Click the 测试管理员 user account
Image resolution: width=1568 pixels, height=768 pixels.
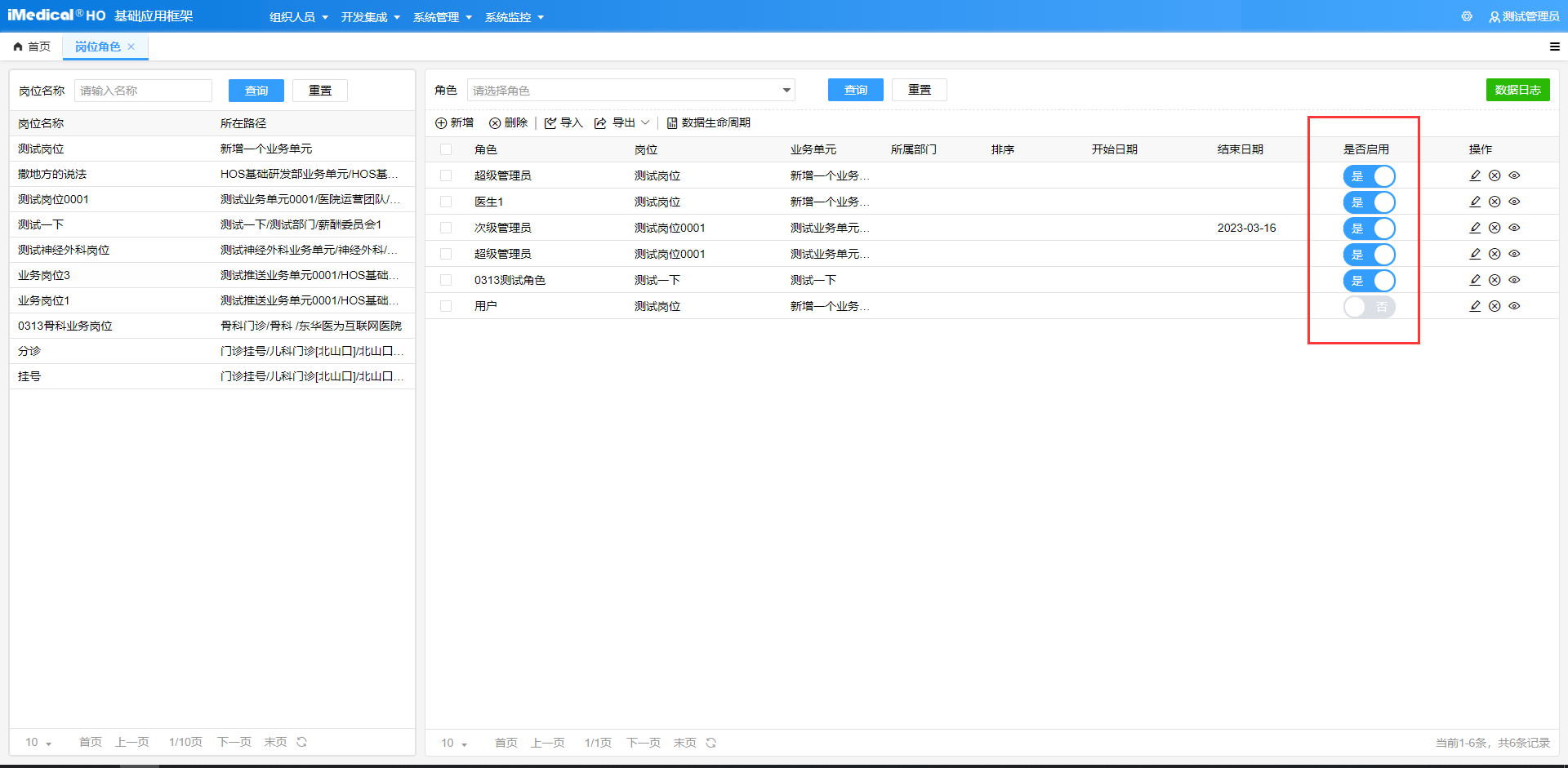pyautogui.click(x=1524, y=16)
